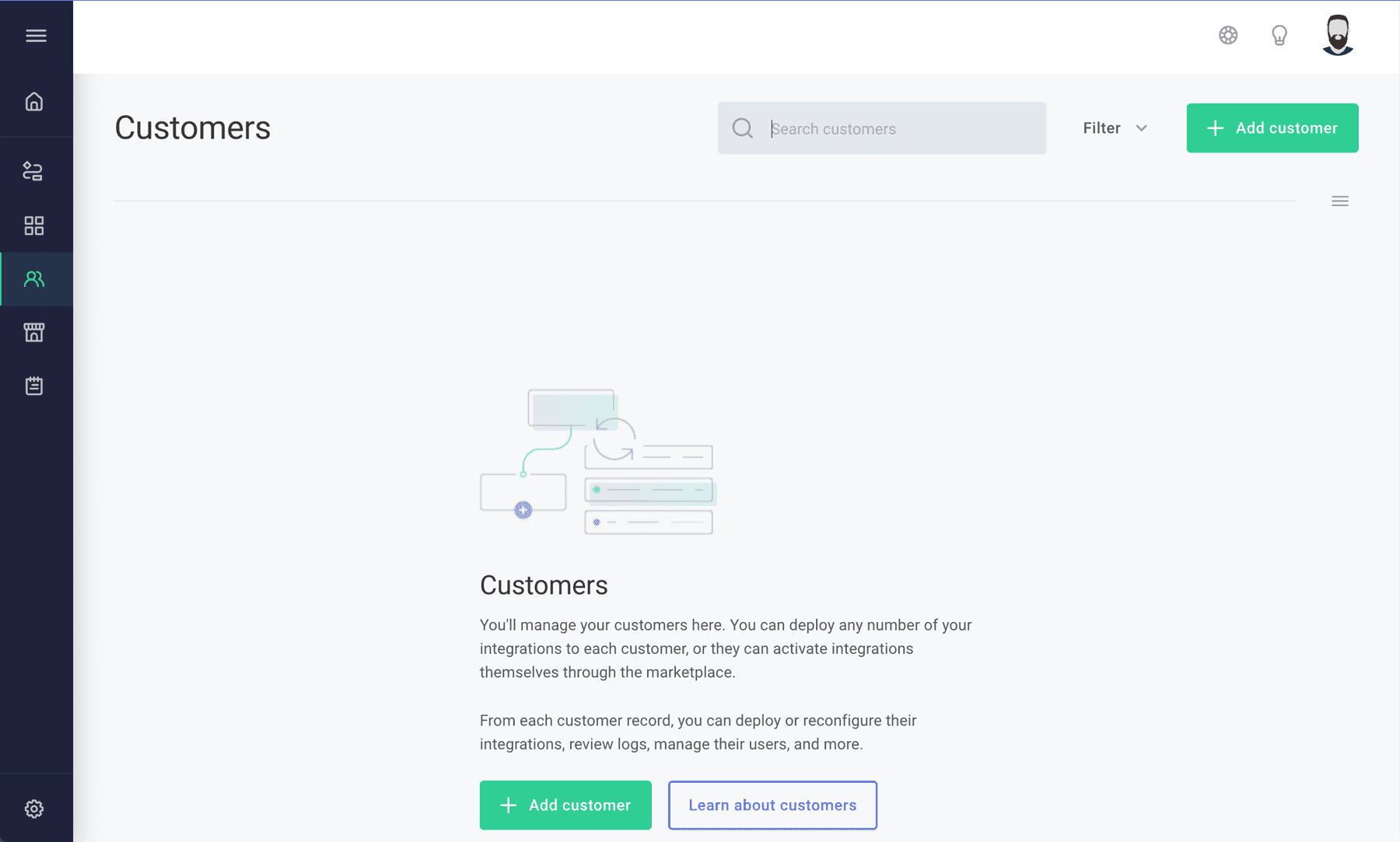
Task: Open the user avatar menu
Action: [x=1338, y=35]
